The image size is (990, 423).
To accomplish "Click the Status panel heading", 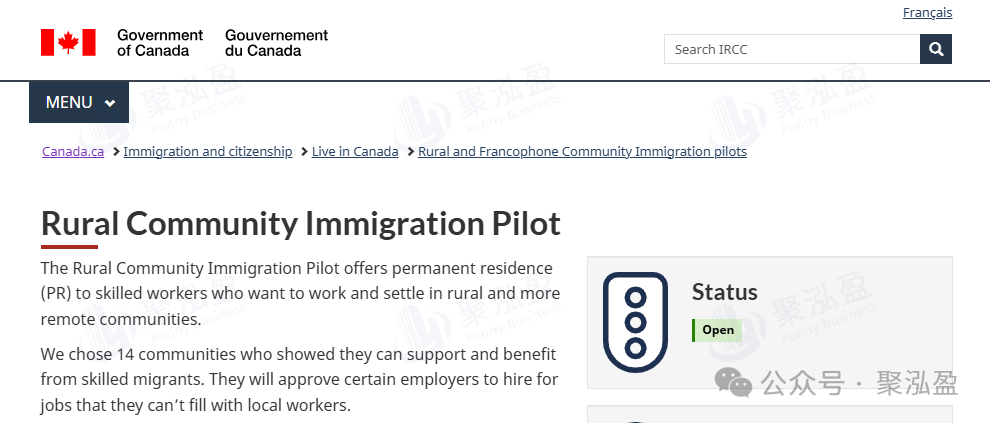I will coord(724,292).
